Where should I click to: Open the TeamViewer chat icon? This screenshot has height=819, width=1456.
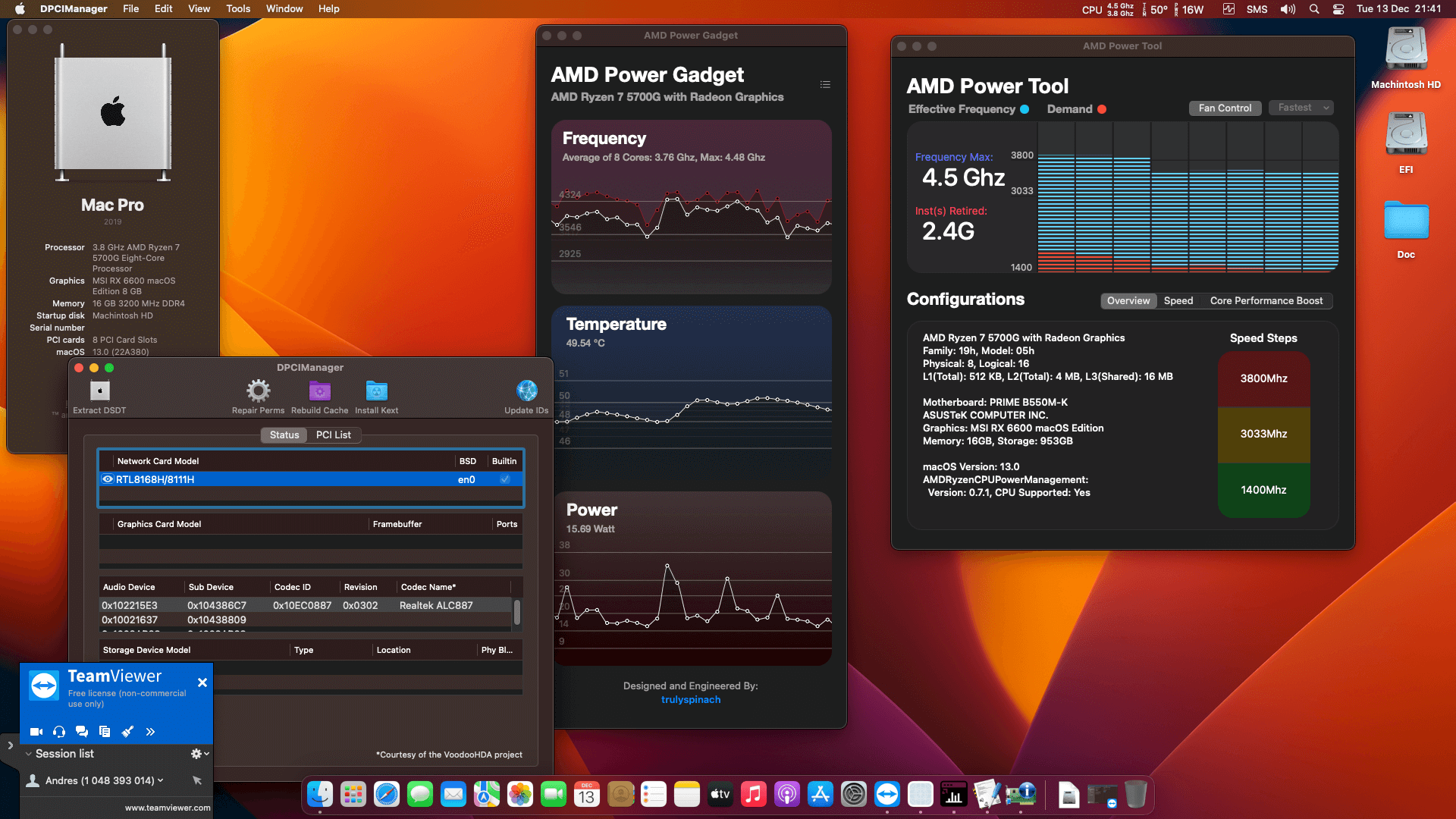(x=82, y=732)
